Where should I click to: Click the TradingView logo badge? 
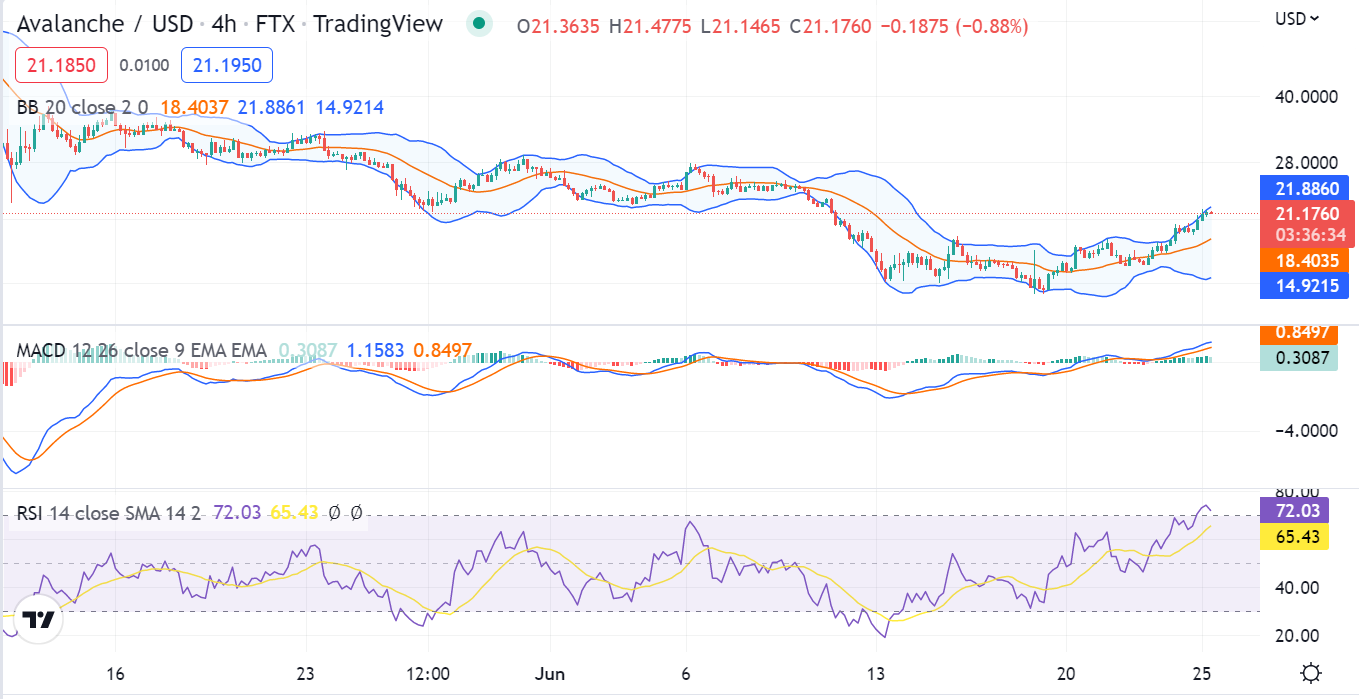click(38, 620)
